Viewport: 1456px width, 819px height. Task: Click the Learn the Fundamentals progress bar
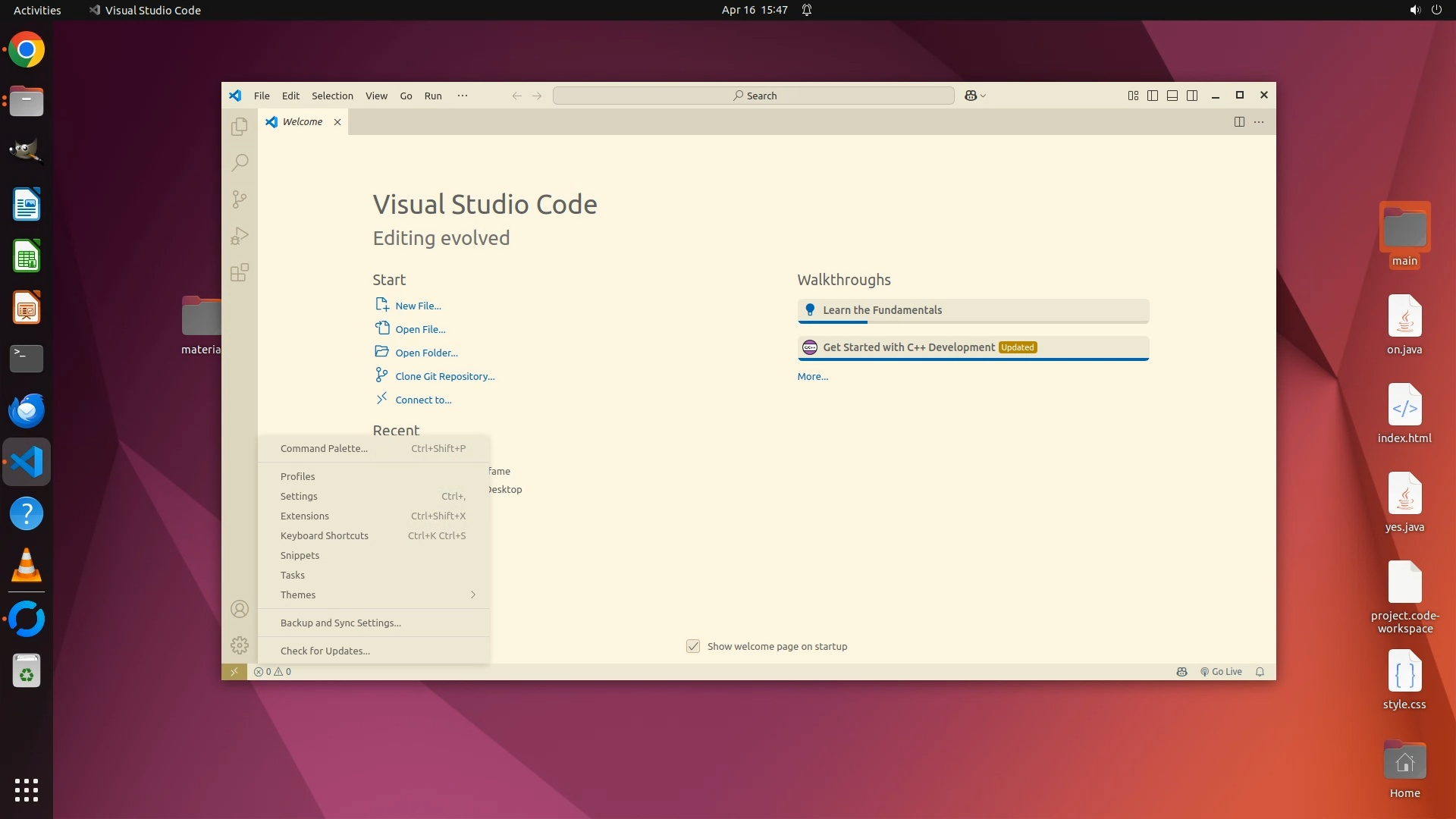(973, 322)
